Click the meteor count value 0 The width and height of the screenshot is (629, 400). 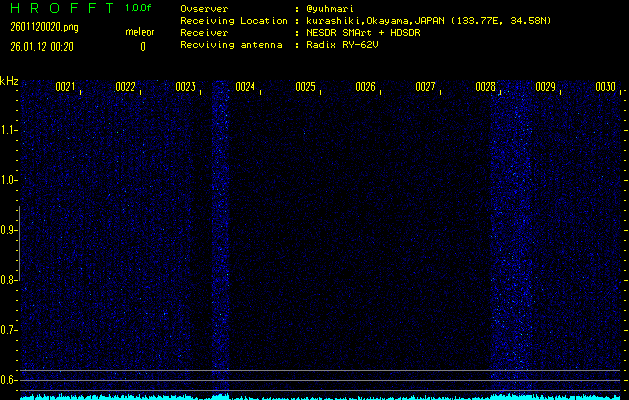coord(143,47)
